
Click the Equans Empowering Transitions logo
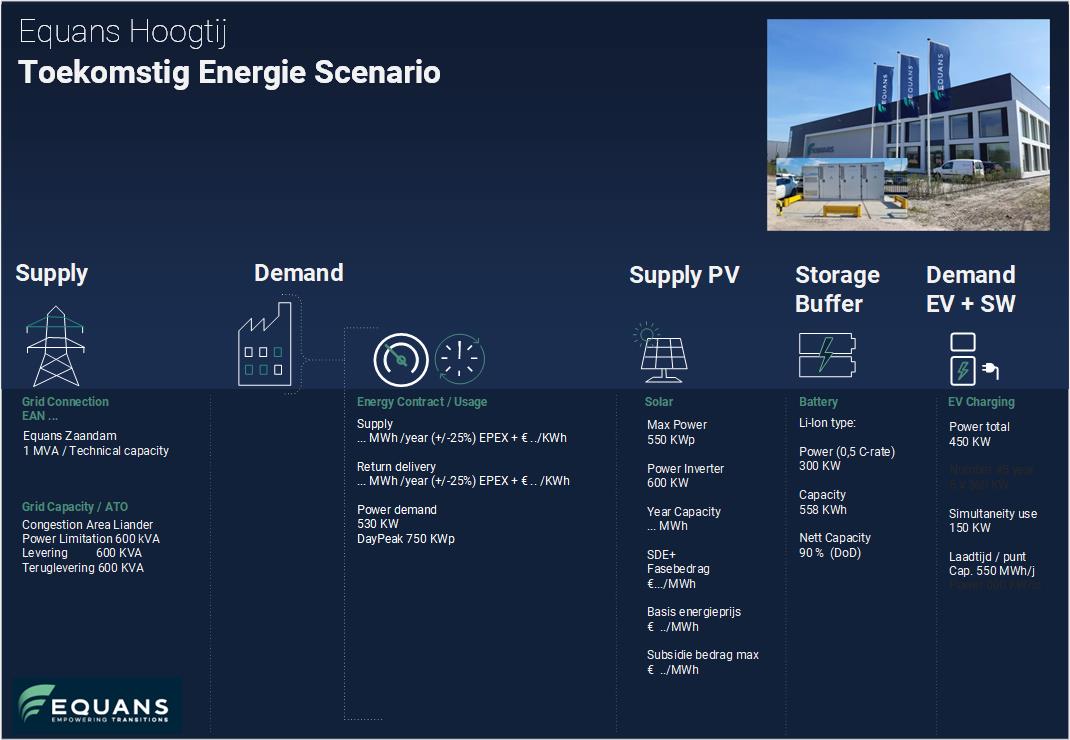pos(96,705)
